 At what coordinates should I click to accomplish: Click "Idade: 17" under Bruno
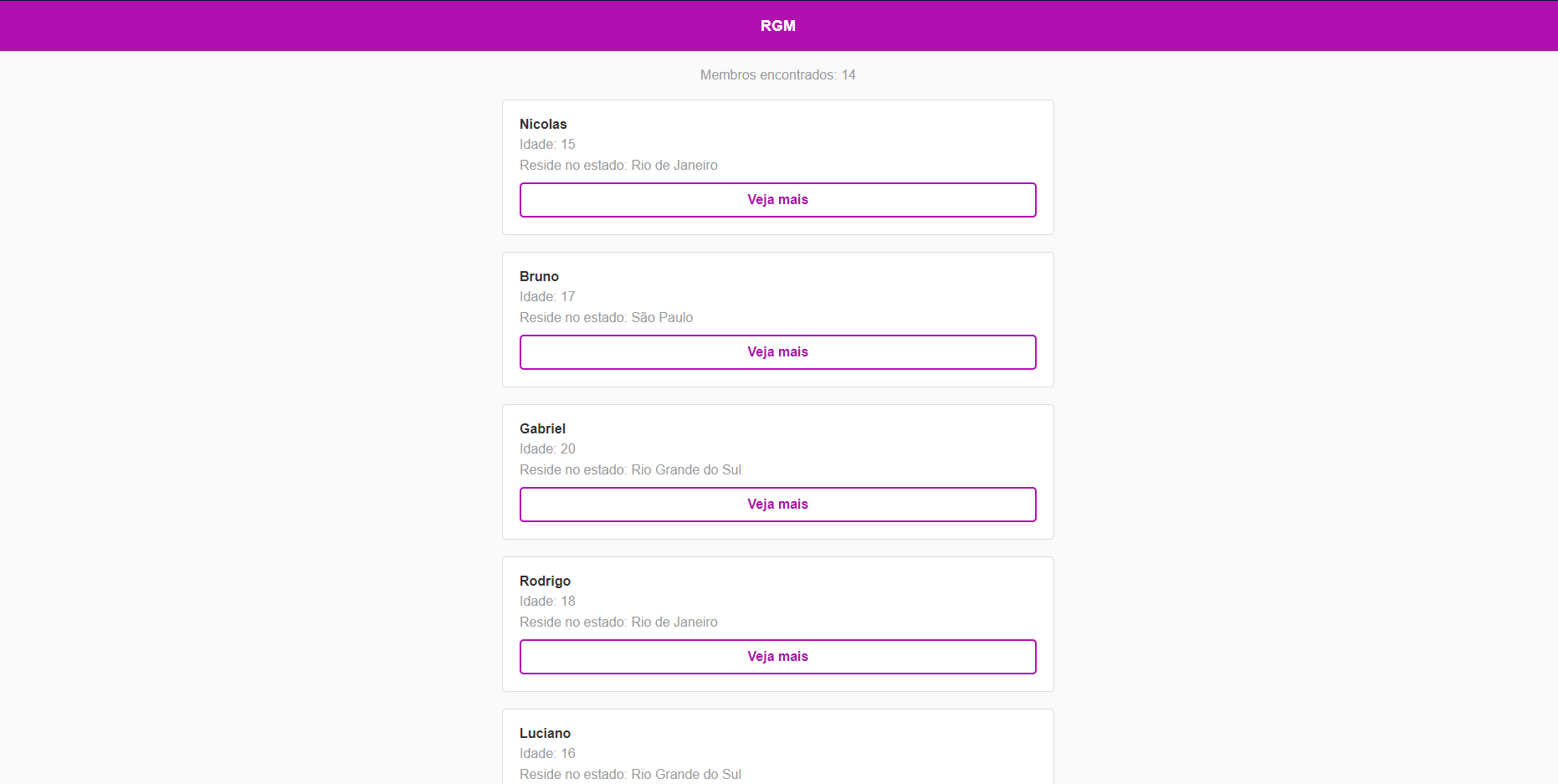pyautogui.click(x=547, y=296)
